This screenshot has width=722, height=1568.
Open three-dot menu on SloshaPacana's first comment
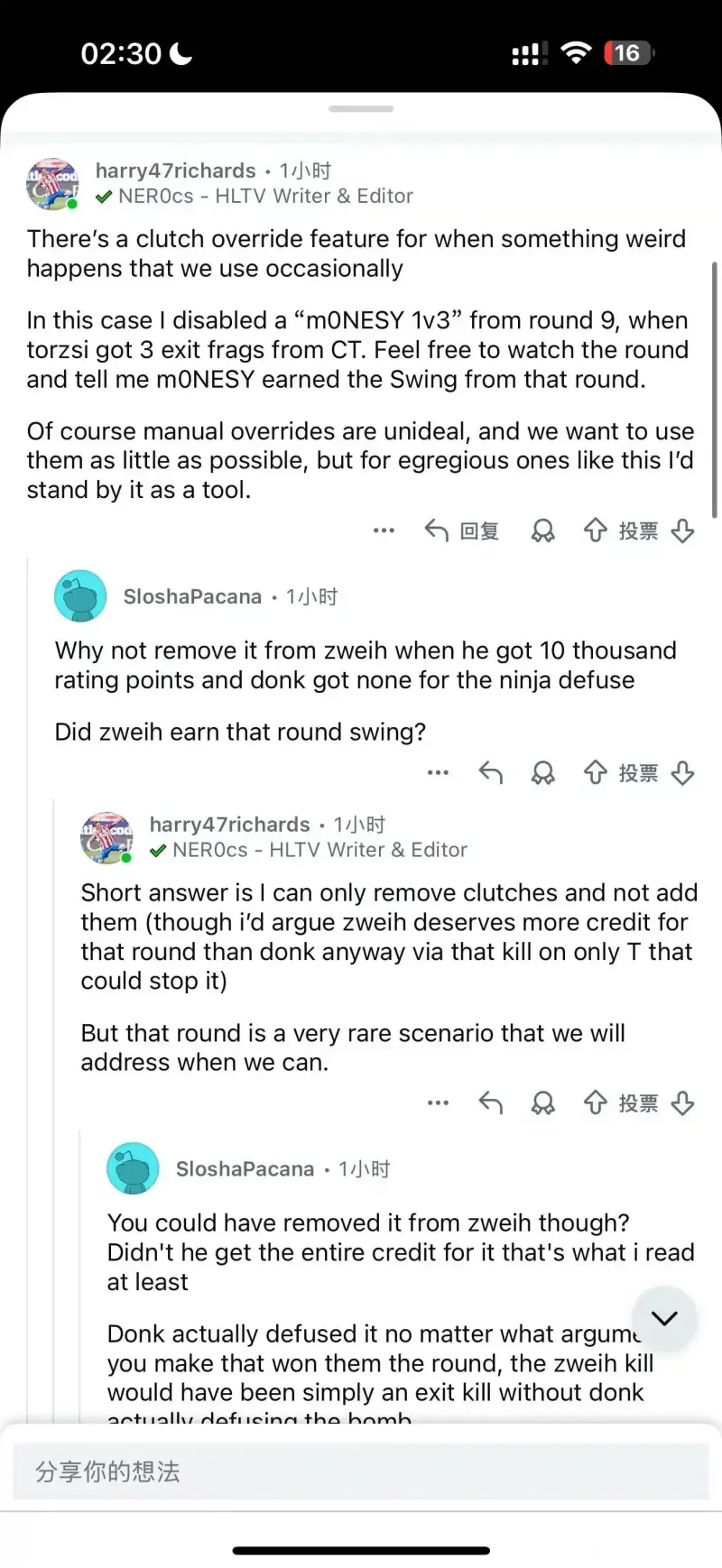438,773
